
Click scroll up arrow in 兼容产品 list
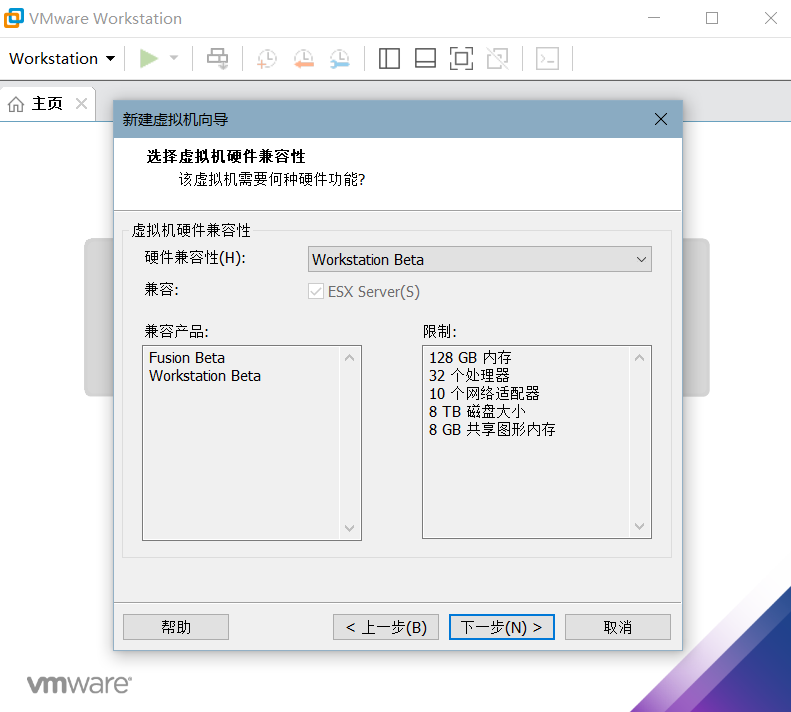tap(349, 358)
